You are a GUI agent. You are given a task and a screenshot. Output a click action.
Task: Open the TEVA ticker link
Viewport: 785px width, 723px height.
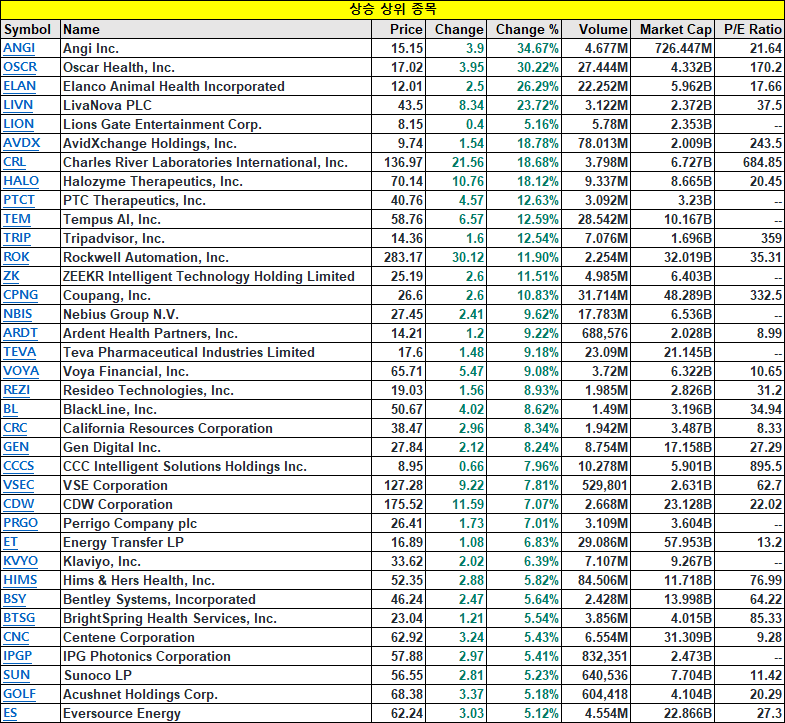pyautogui.click(x=20, y=352)
